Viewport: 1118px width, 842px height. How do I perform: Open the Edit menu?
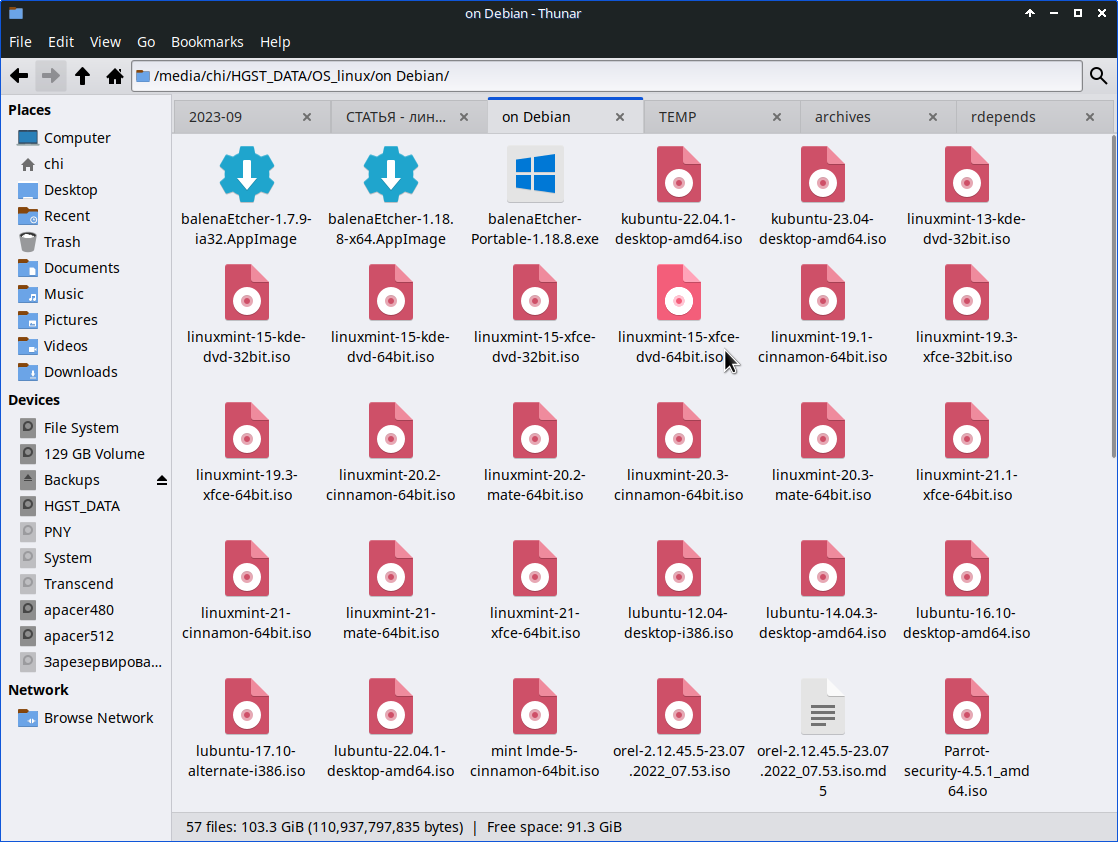(61, 42)
